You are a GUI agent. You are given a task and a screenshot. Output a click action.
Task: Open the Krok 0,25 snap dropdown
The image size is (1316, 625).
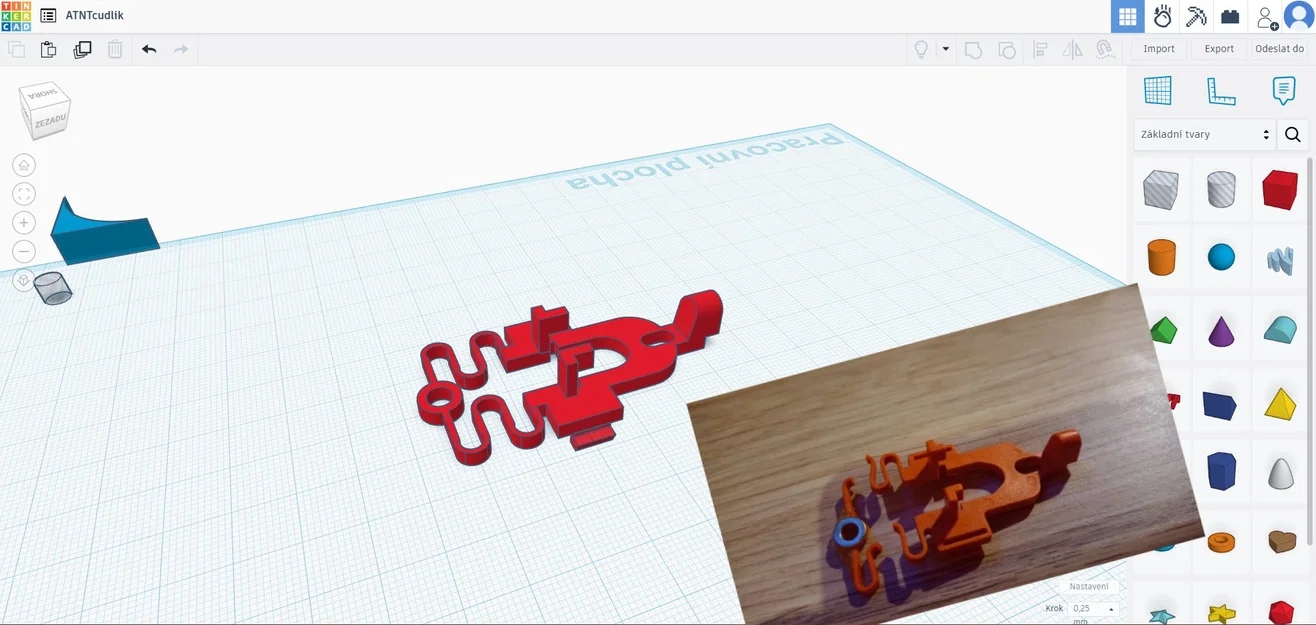click(1092, 609)
